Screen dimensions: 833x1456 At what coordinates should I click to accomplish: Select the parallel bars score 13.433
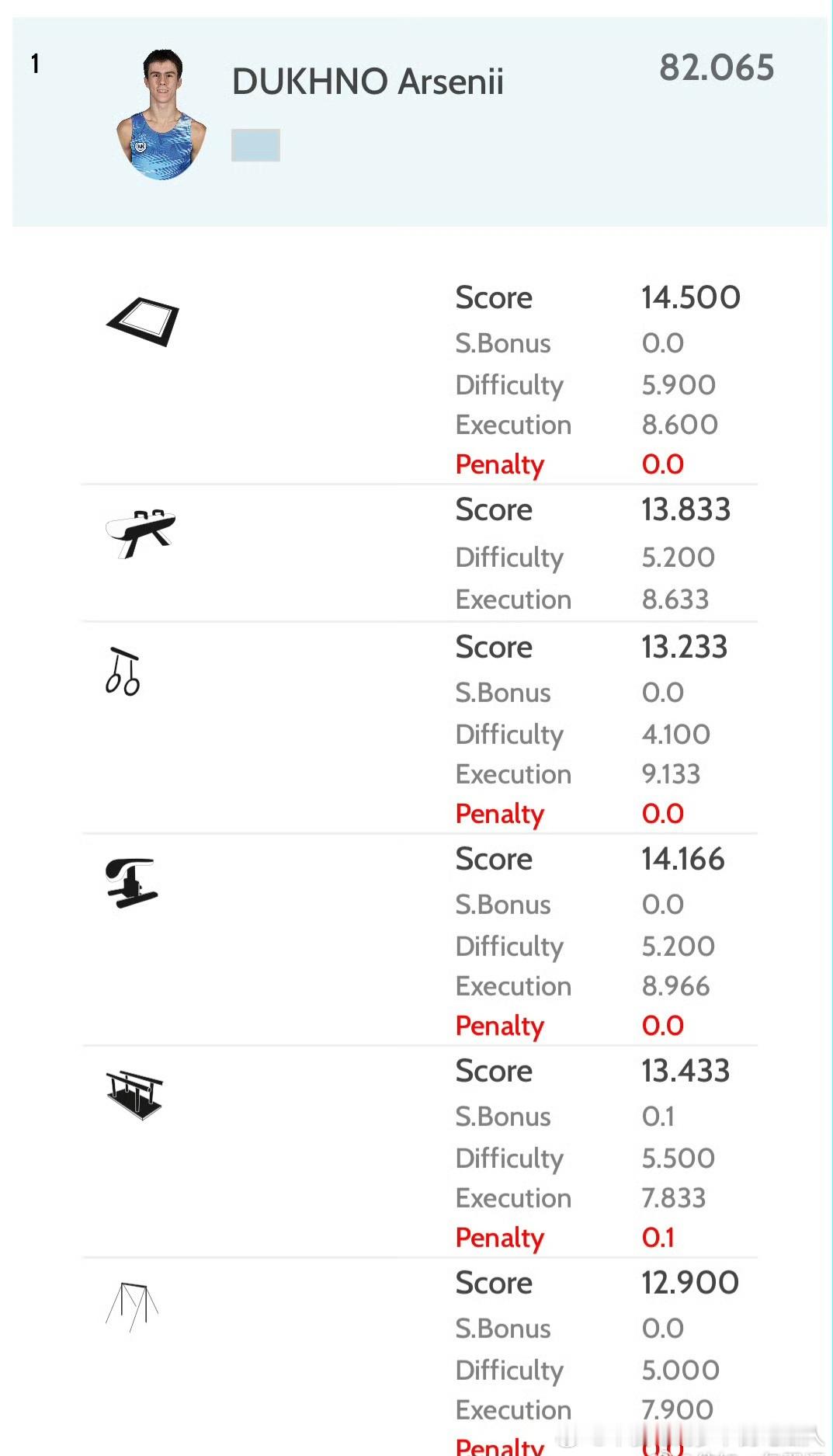point(685,1072)
